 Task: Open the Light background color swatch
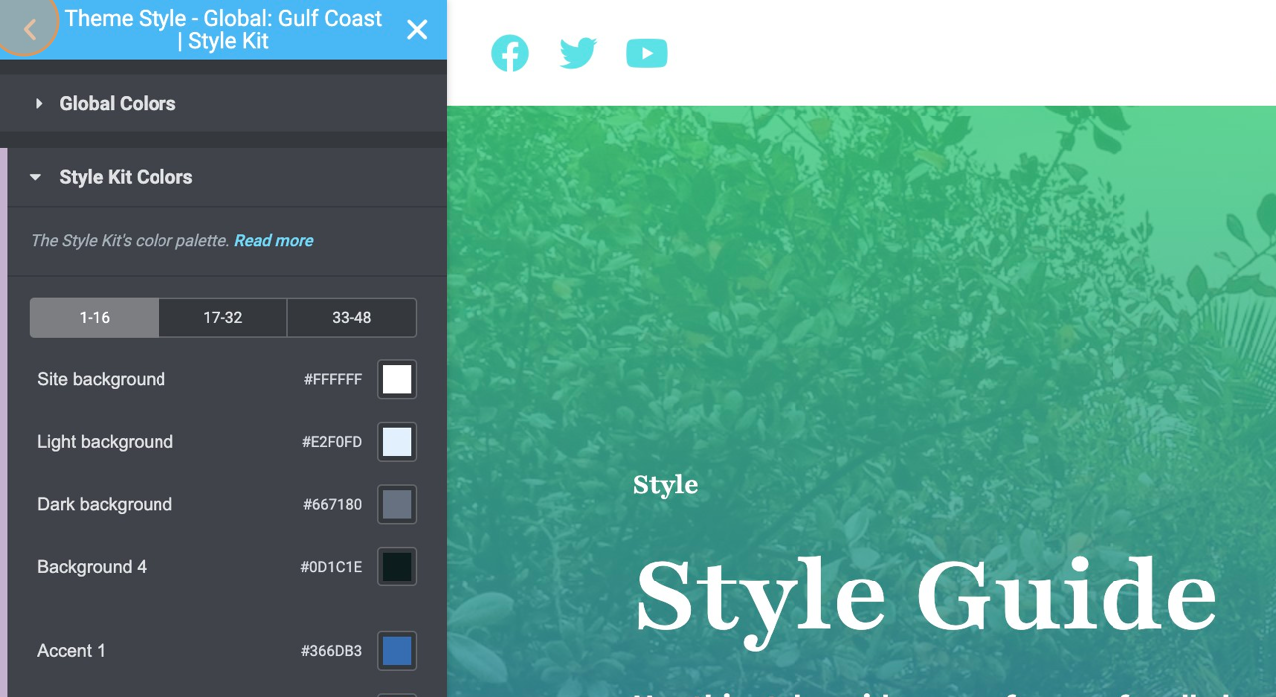click(397, 442)
